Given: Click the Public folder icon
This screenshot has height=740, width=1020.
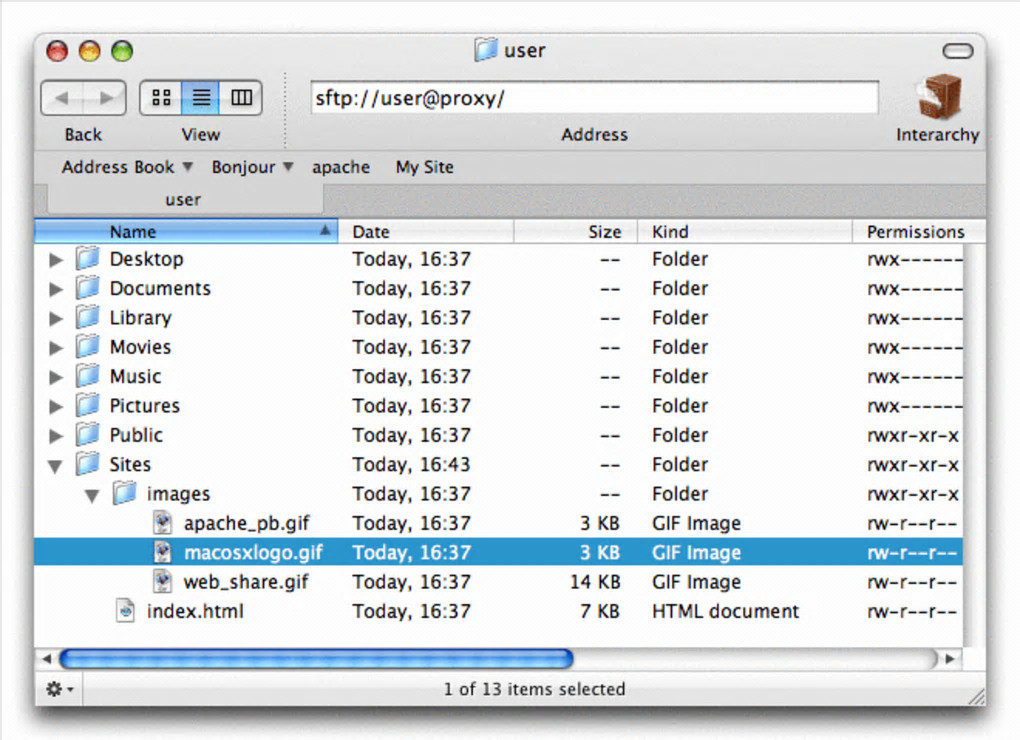Looking at the screenshot, I should click(x=87, y=434).
